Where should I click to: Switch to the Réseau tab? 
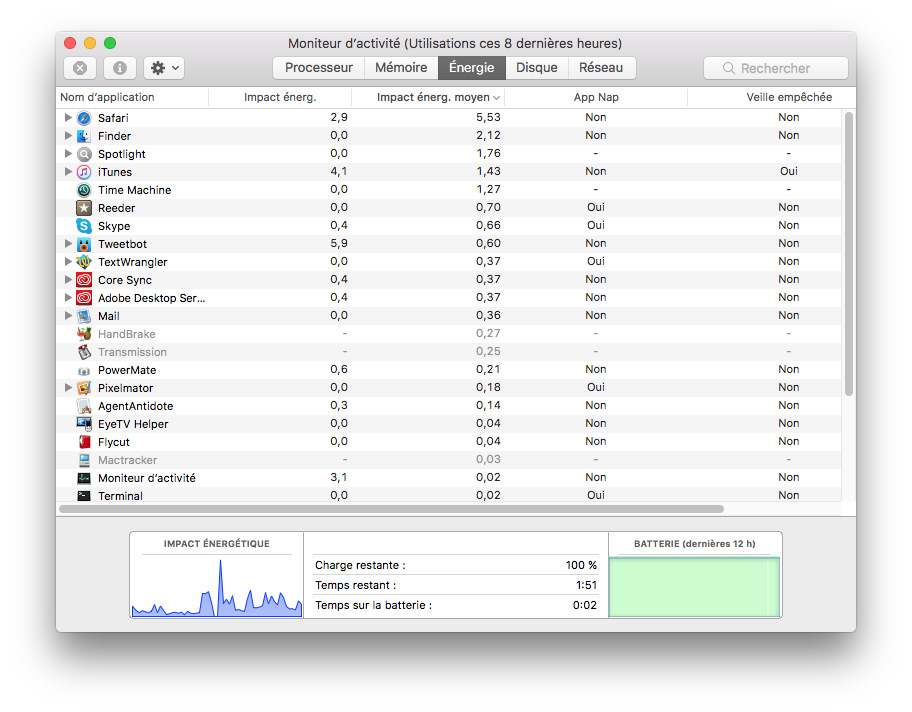tap(601, 67)
